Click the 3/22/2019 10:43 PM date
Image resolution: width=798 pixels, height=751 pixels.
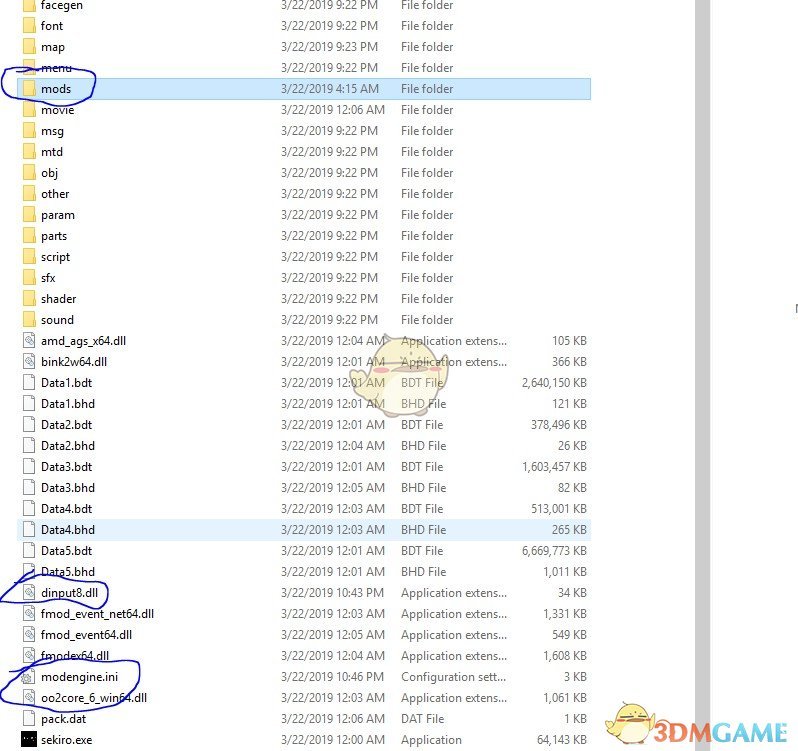coord(333,593)
